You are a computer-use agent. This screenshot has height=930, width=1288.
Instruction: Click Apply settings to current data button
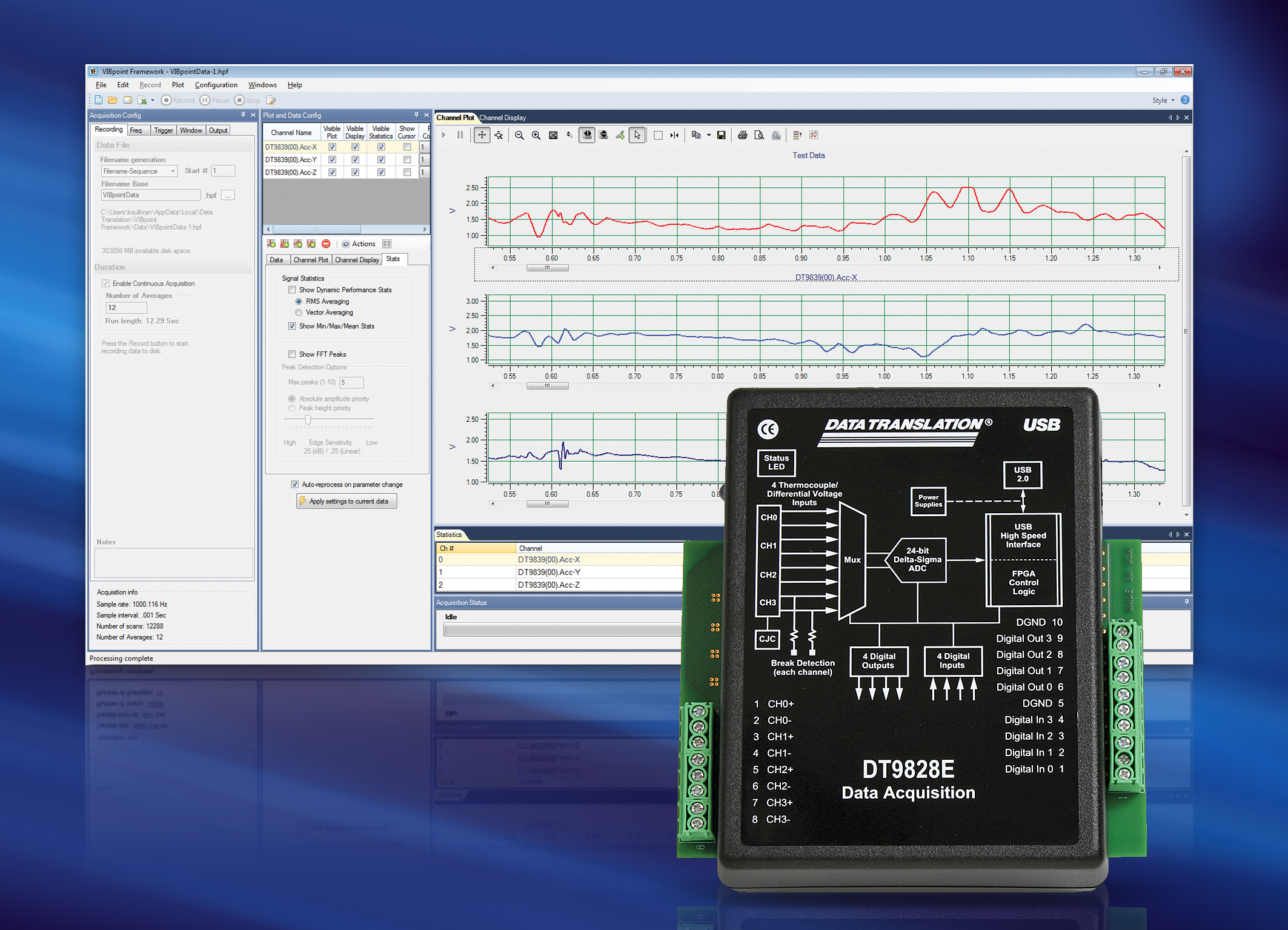347,501
